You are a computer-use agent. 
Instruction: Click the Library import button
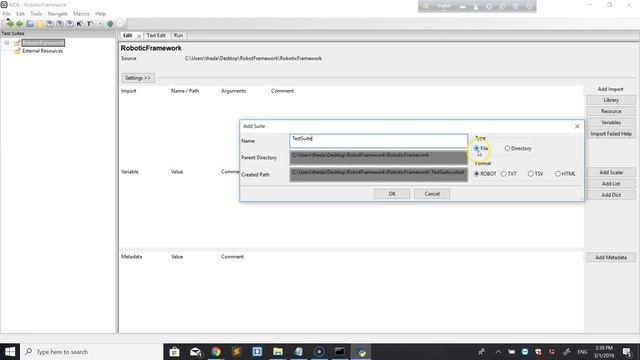click(611, 100)
